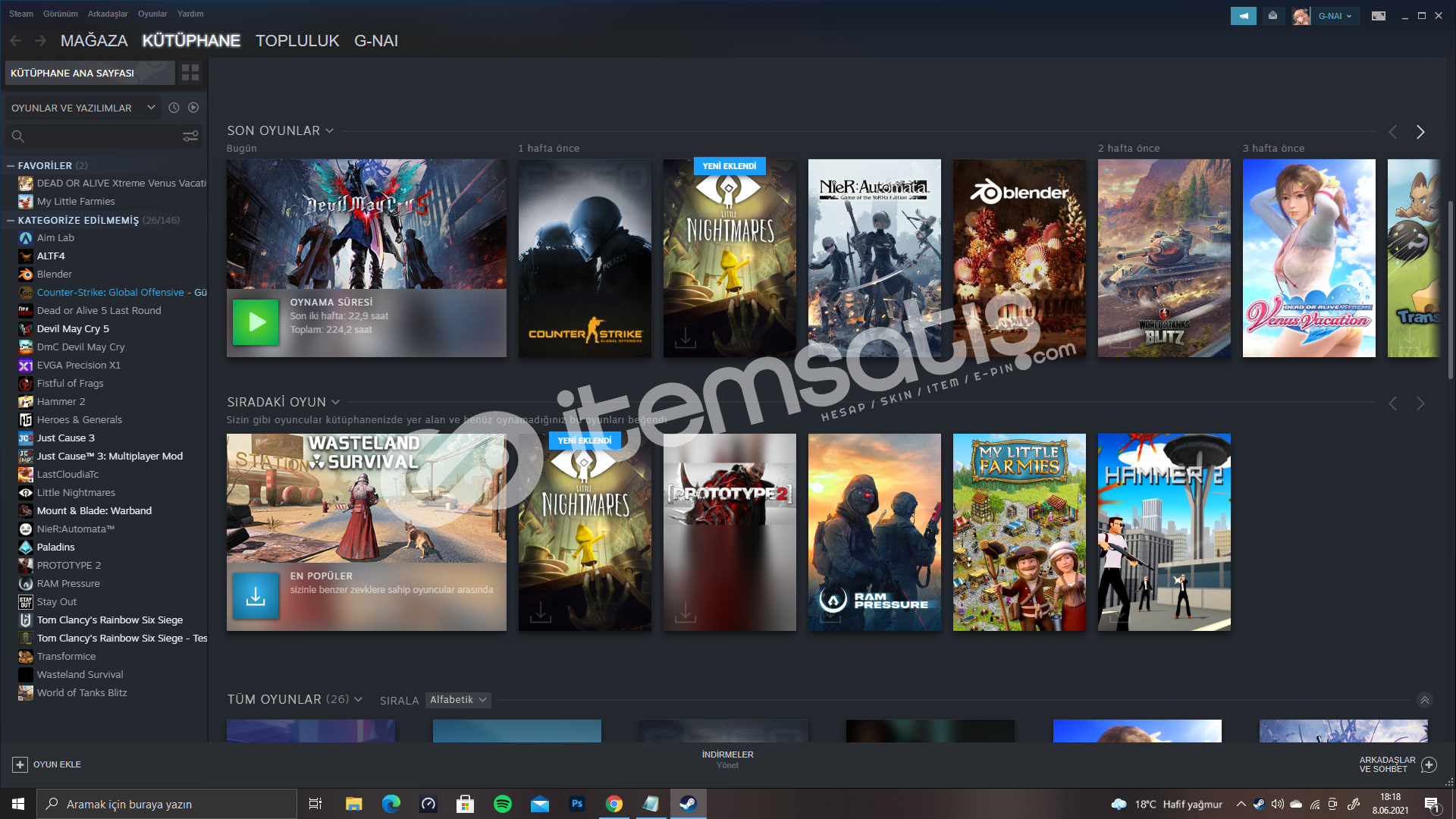The image size is (1456, 819).
Task: Collapse the KATEGORİZE EDİLMEMİŞ category
Action: (11, 221)
